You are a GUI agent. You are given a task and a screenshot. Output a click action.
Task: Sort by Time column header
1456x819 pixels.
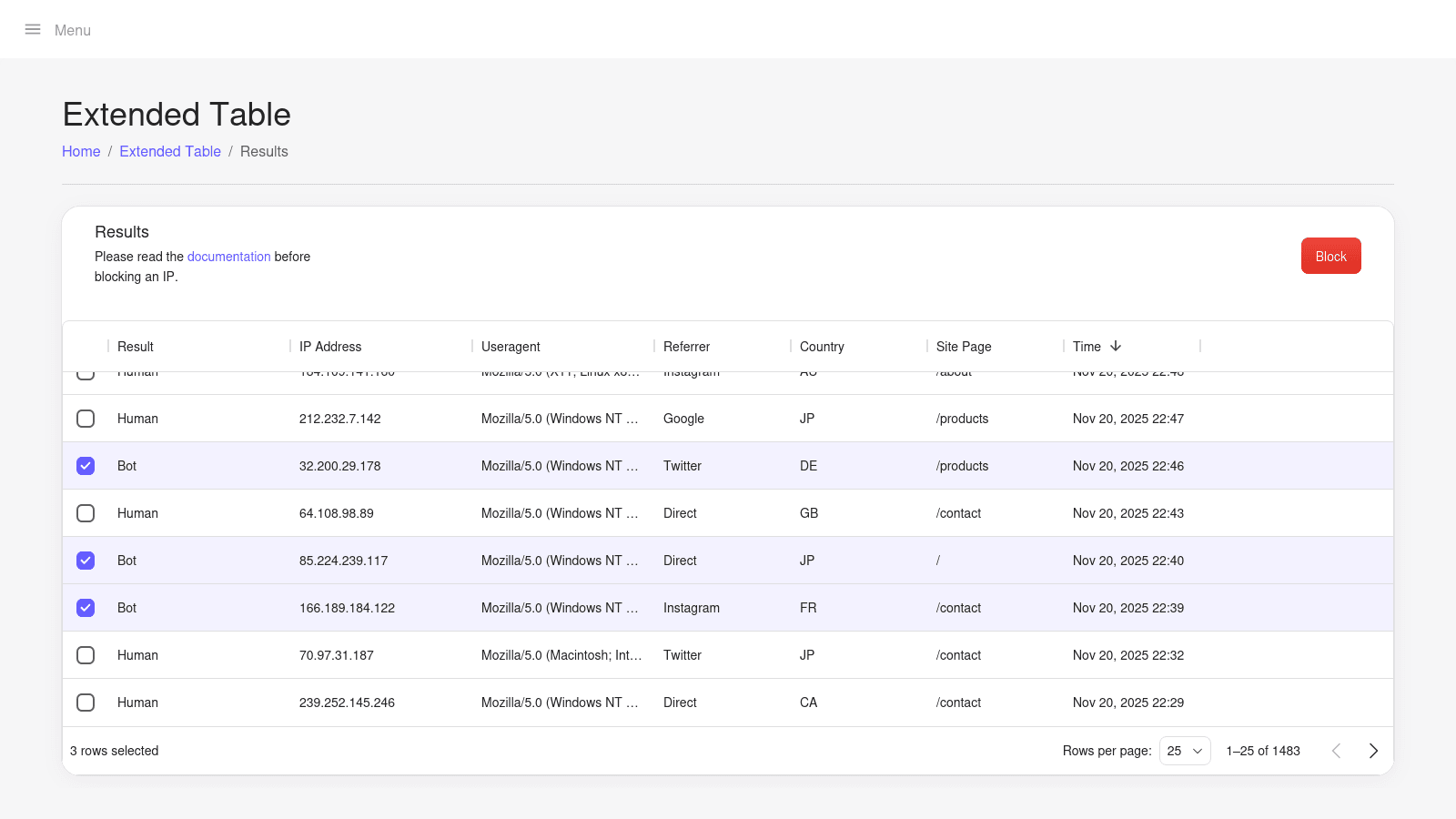click(x=1087, y=347)
